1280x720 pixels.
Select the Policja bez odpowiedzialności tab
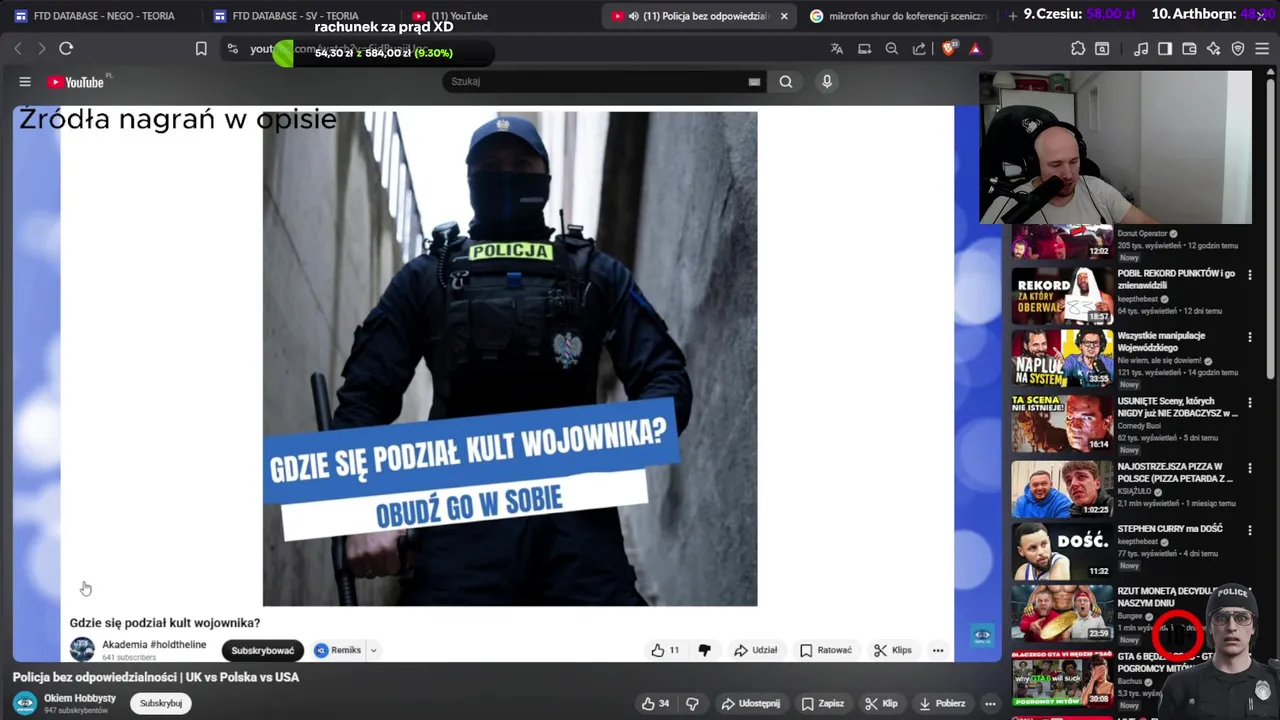(700, 16)
